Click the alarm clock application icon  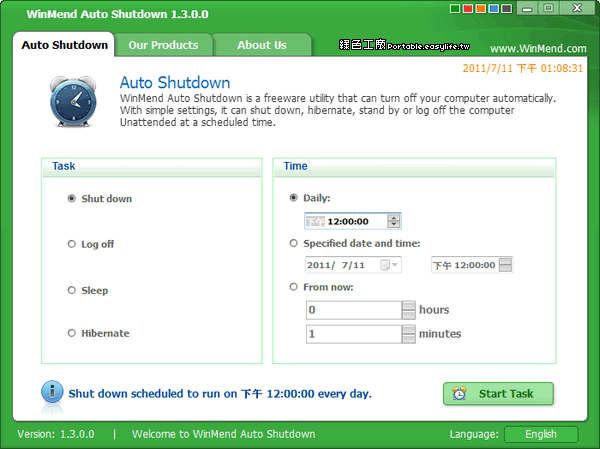[73, 101]
